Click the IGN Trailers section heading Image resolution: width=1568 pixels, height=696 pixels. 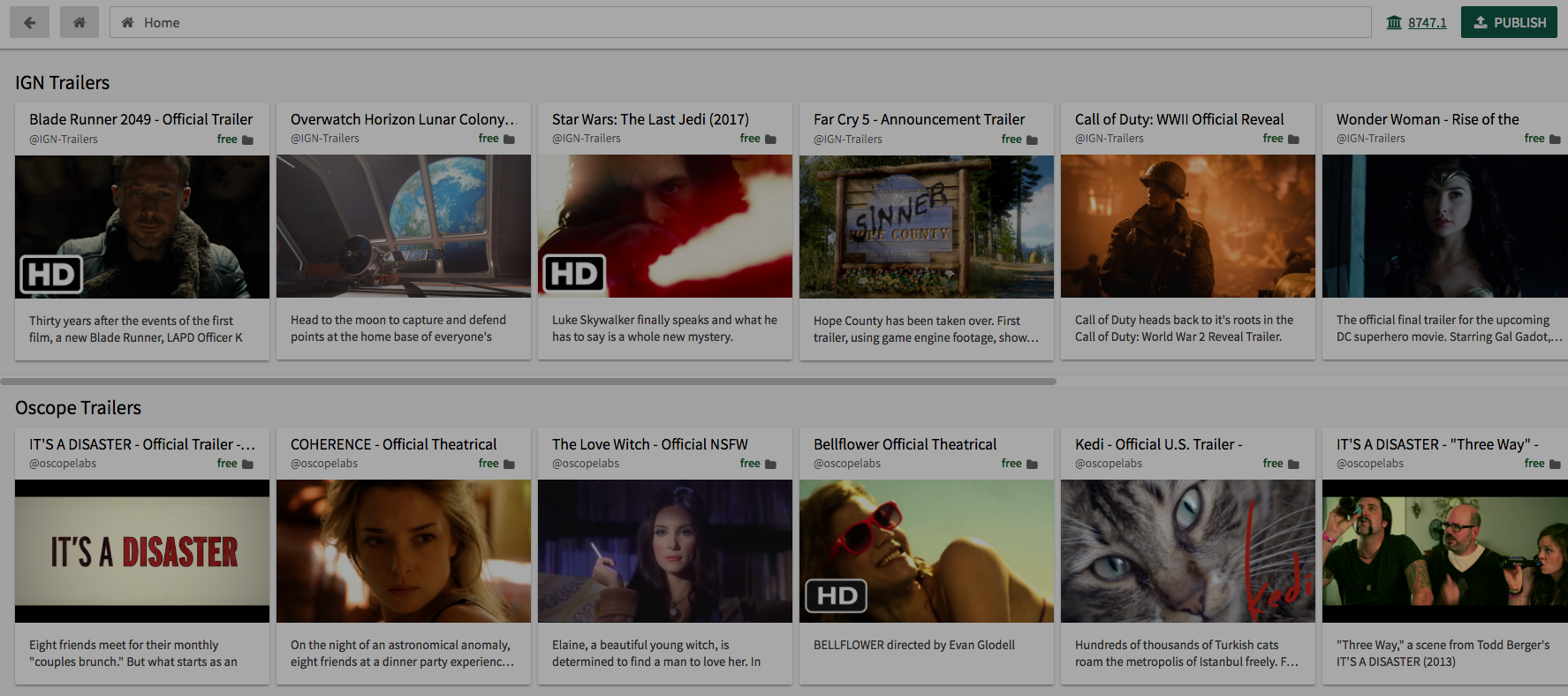coord(63,83)
